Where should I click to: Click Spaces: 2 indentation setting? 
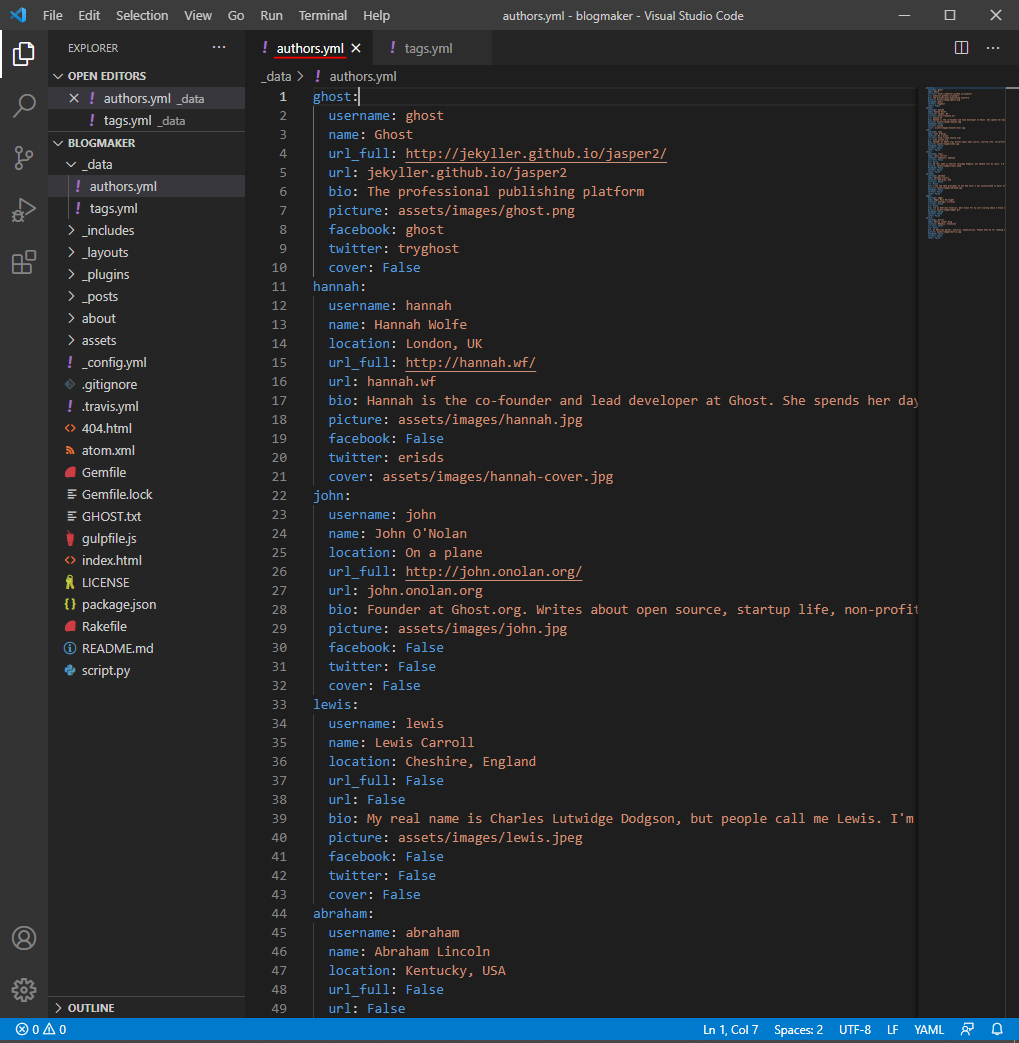click(x=798, y=1029)
